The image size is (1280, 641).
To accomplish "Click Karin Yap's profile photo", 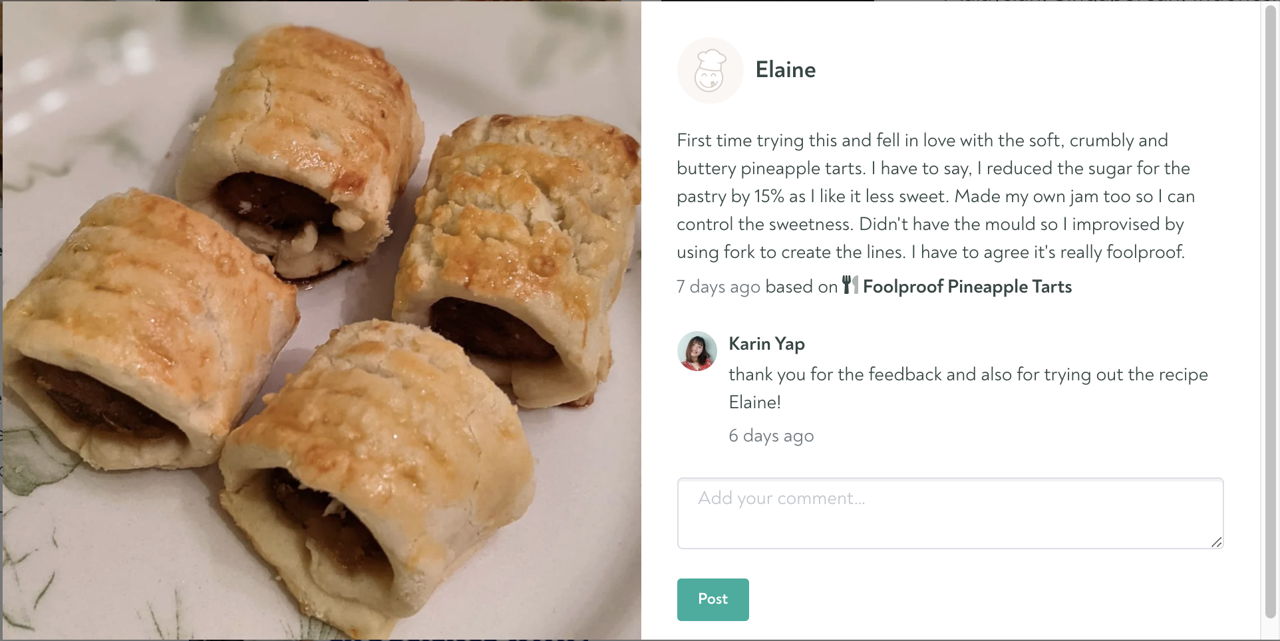I will (697, 351).
